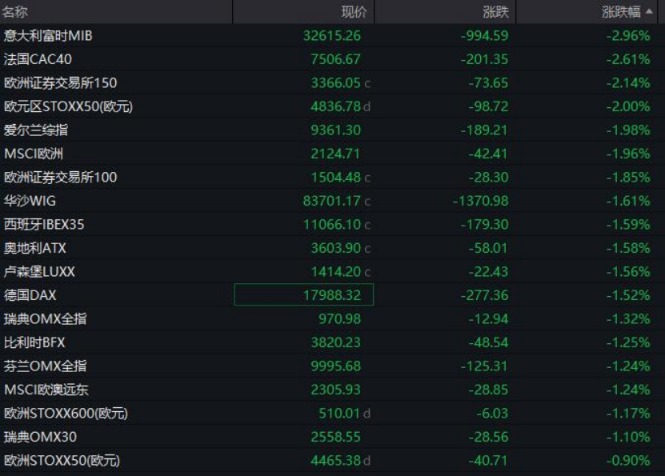This screenshot has height=476, width=665.
Task: Select the 华沙WIG index row
Action: [32, 200]
